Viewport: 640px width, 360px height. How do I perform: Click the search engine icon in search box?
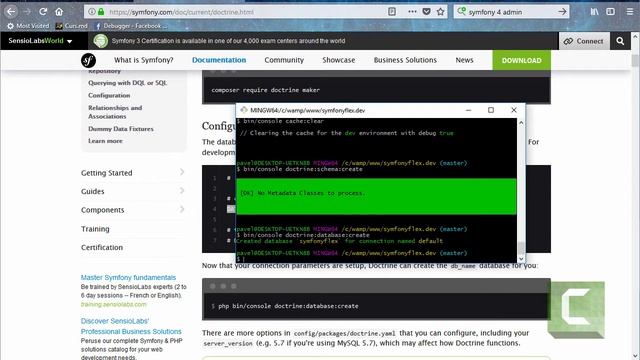pyautogui.click(x=462, y=11)
